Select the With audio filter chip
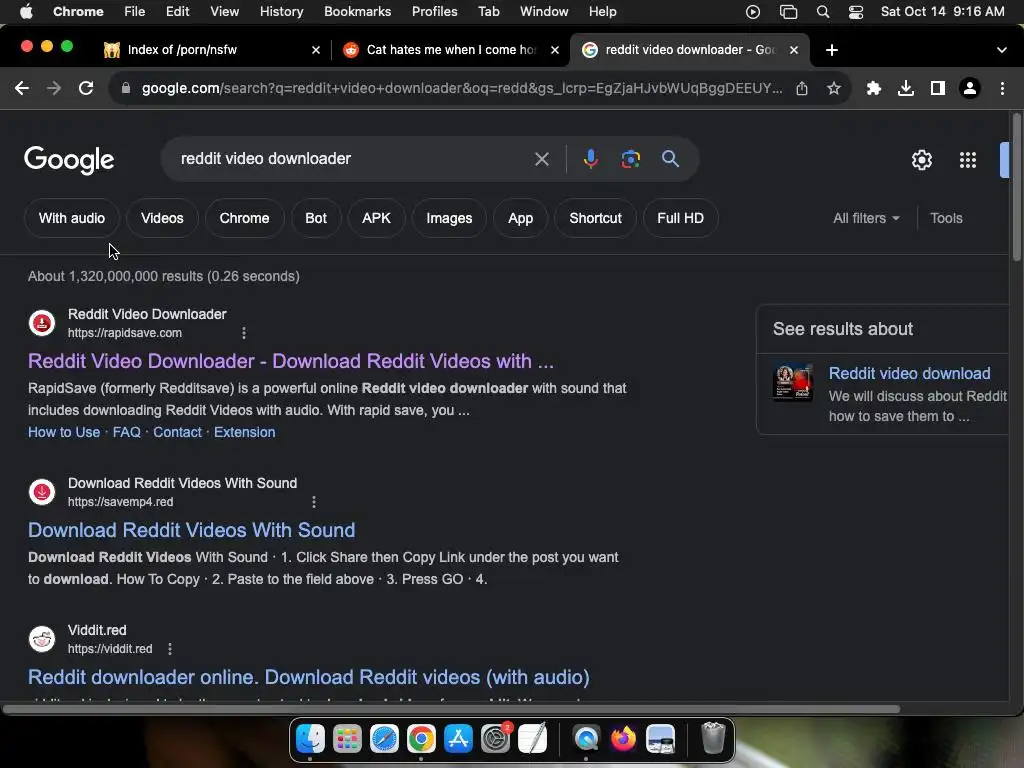The height and width of the screenshot is (768, 1024). tap(72, 218)
